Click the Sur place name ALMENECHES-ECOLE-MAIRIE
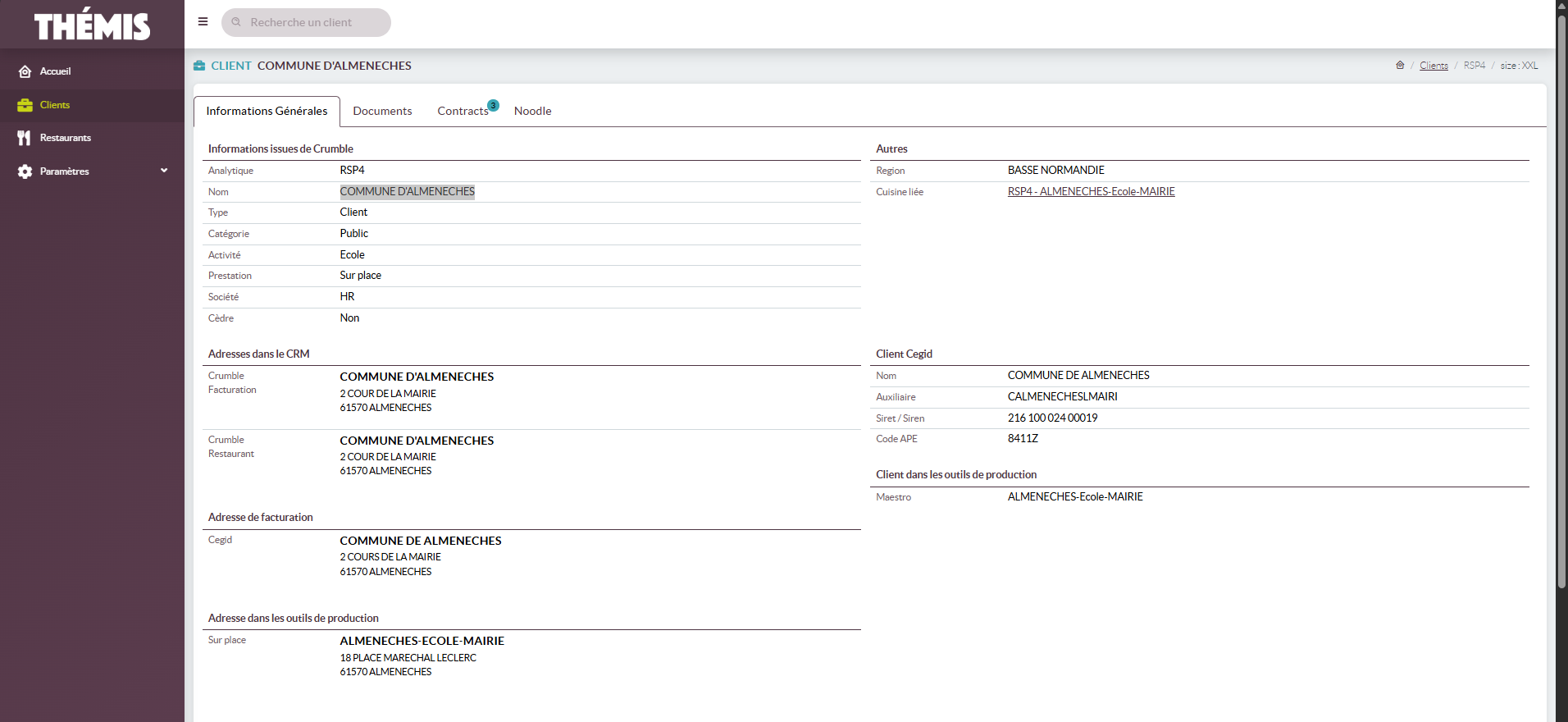1568x722 pixels. (422, 641)
